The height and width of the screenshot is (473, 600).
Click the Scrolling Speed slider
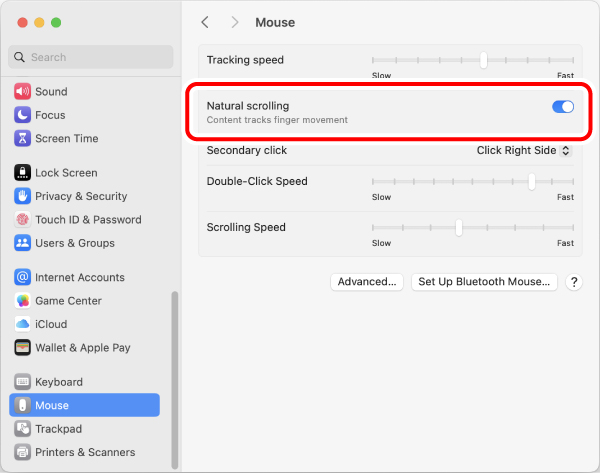[473, 227]
